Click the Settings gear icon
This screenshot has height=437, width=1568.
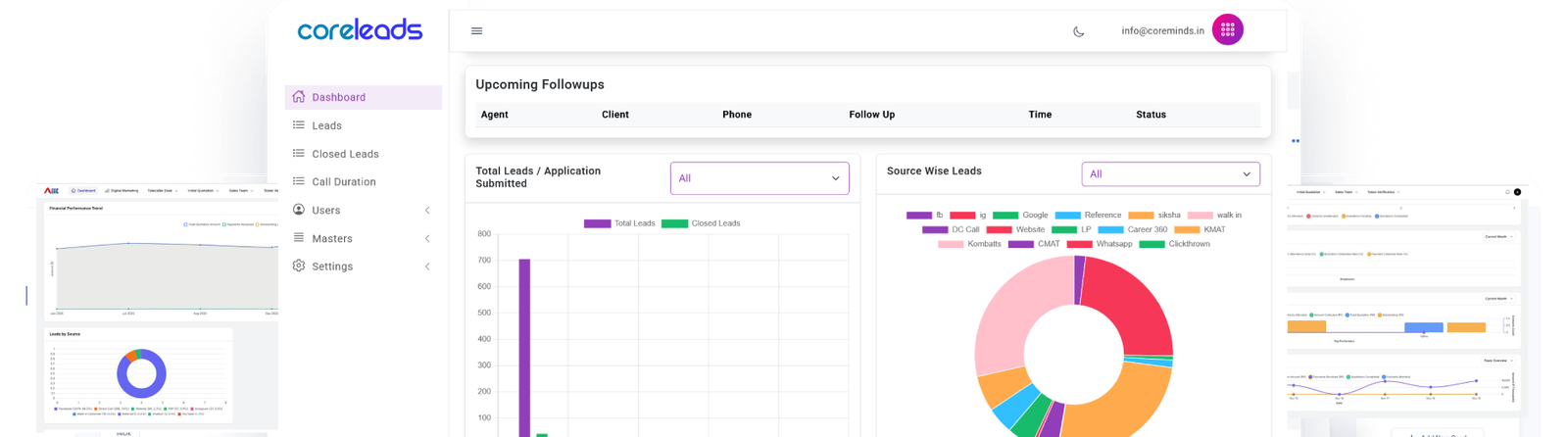click(299, 267)
